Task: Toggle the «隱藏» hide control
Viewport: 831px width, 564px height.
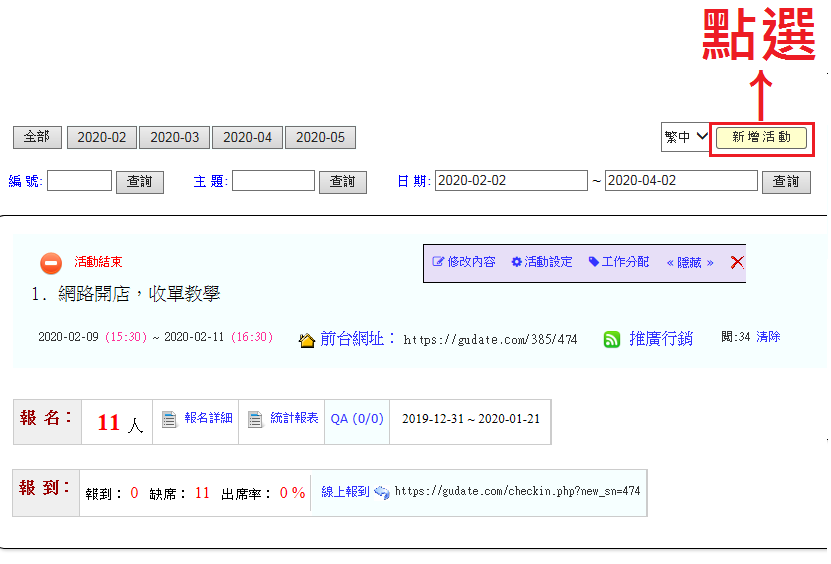Action: point(690,262)
